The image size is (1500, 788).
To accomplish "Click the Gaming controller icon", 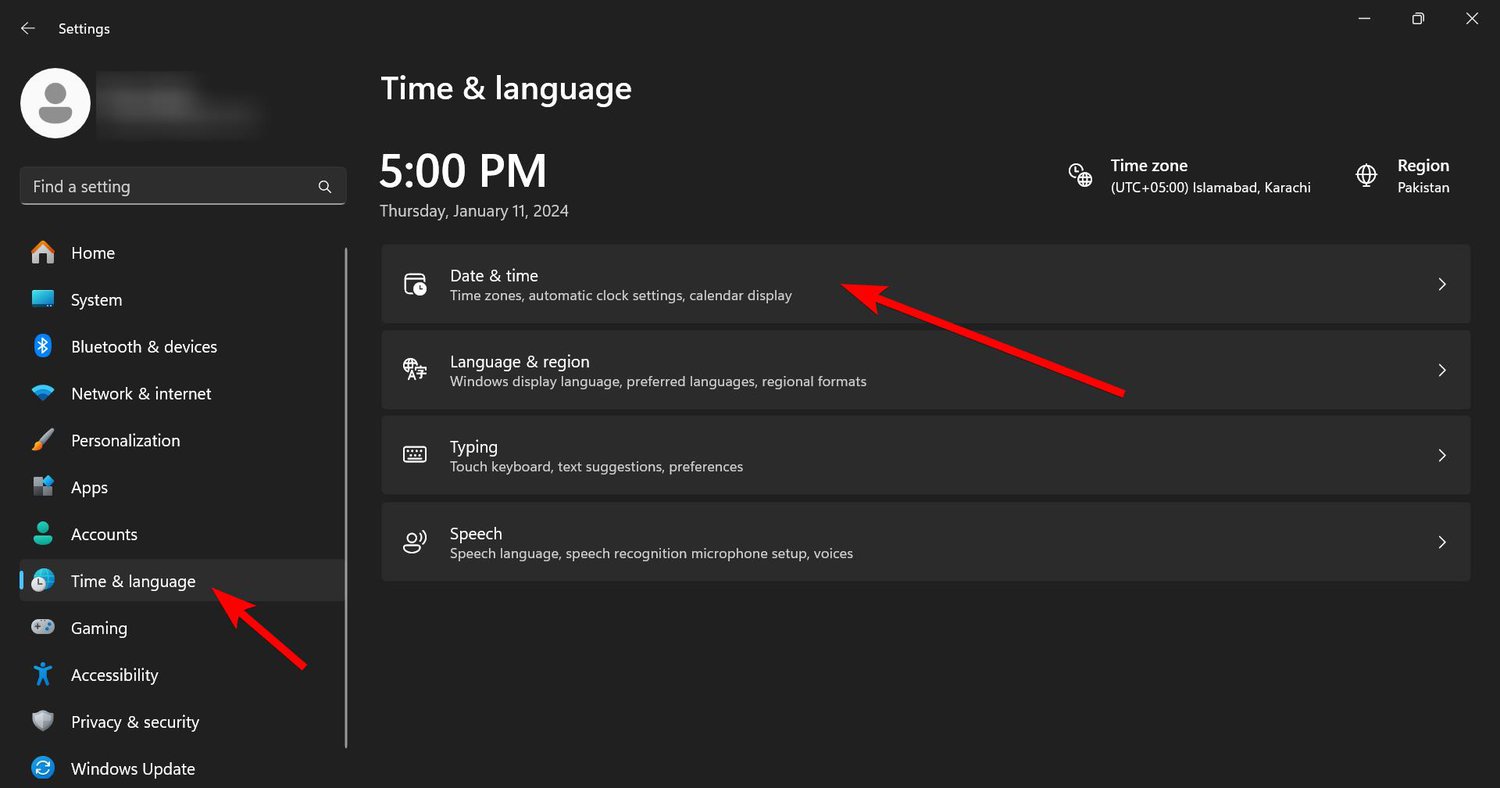I will (x=43, y=628).
